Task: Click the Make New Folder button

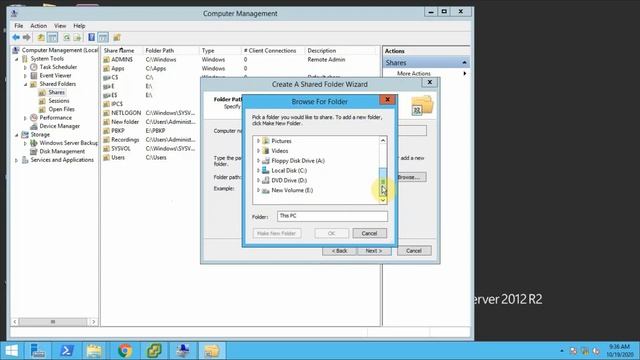Action: 277,233
